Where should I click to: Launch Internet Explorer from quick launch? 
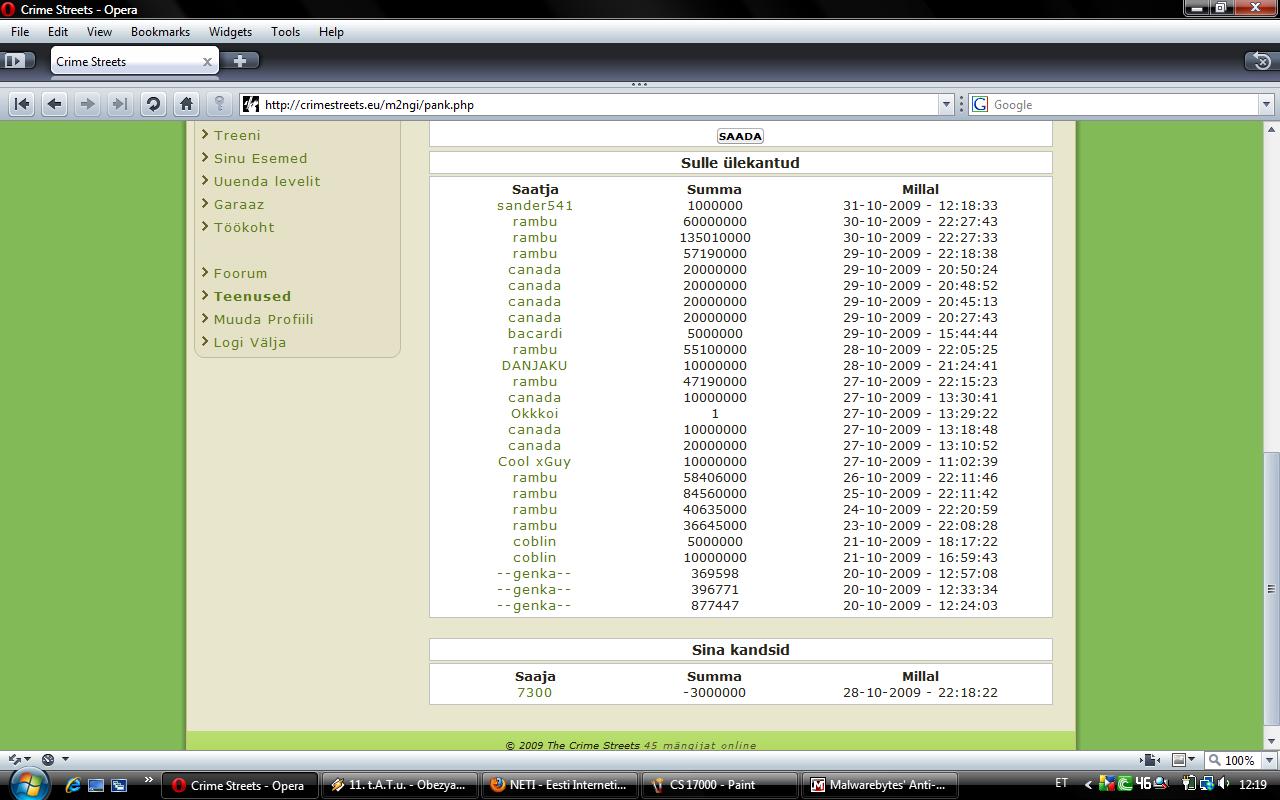tap(73, 785)
